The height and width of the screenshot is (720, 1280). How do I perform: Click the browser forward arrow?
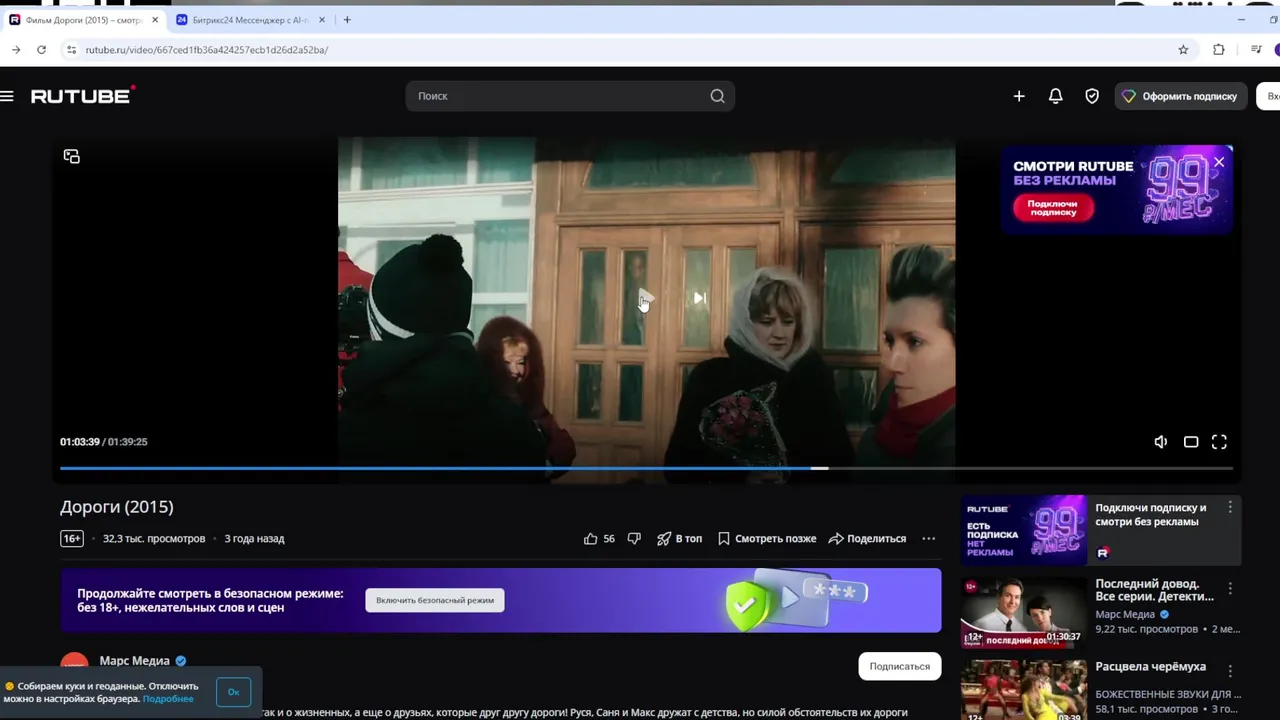click(16, 50)
